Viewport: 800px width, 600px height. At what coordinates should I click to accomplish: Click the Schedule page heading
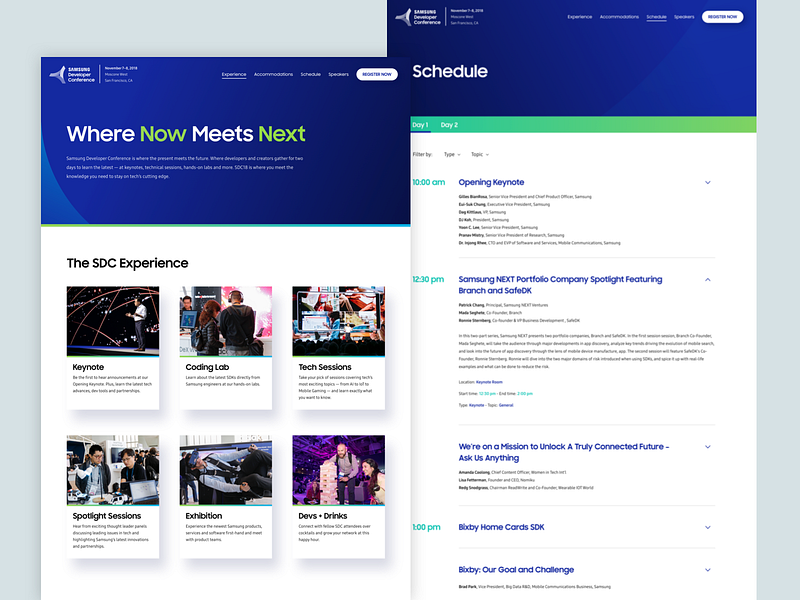click(450, 71)
